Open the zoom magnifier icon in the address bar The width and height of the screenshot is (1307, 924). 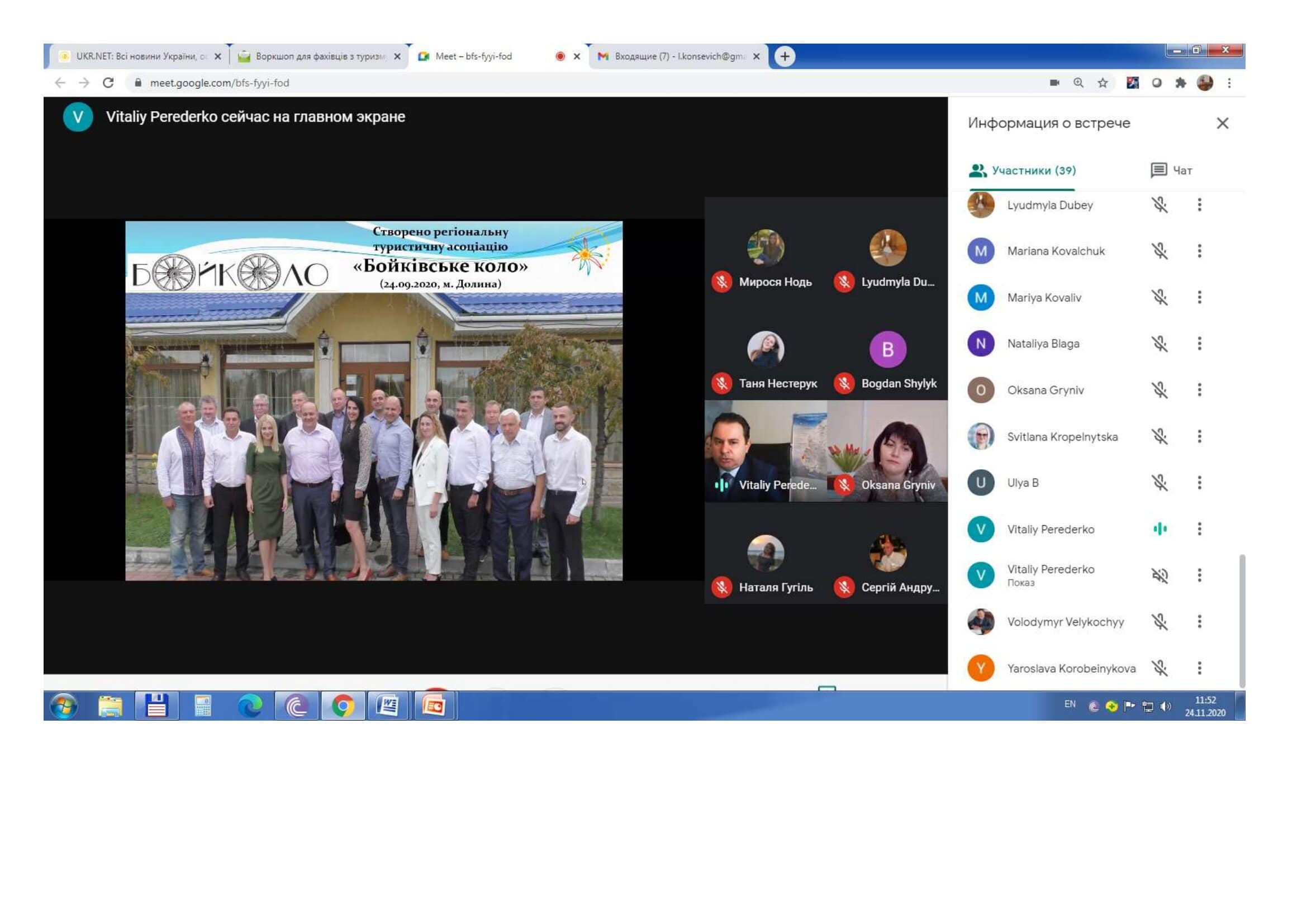coord(1078,83)
